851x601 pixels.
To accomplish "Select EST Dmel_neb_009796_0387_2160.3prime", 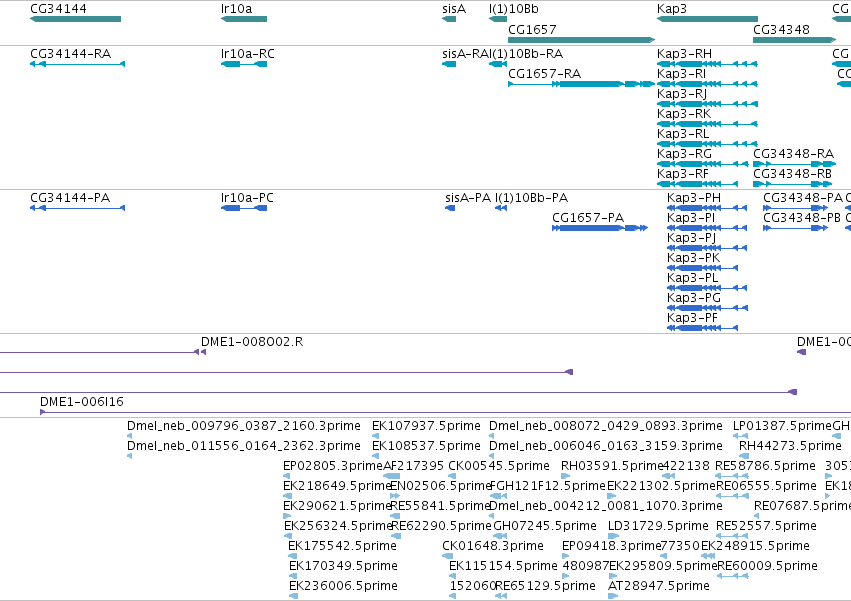I will [x=129, y=436].
